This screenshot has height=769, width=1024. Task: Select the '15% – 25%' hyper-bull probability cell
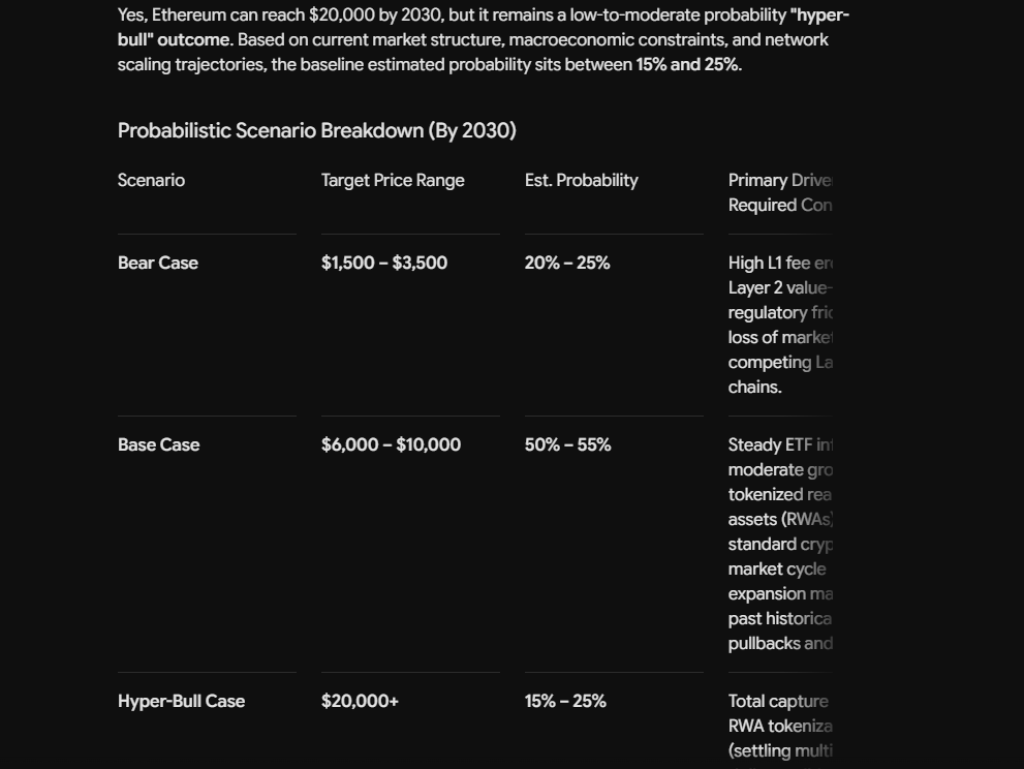click(x=565, y=701)
